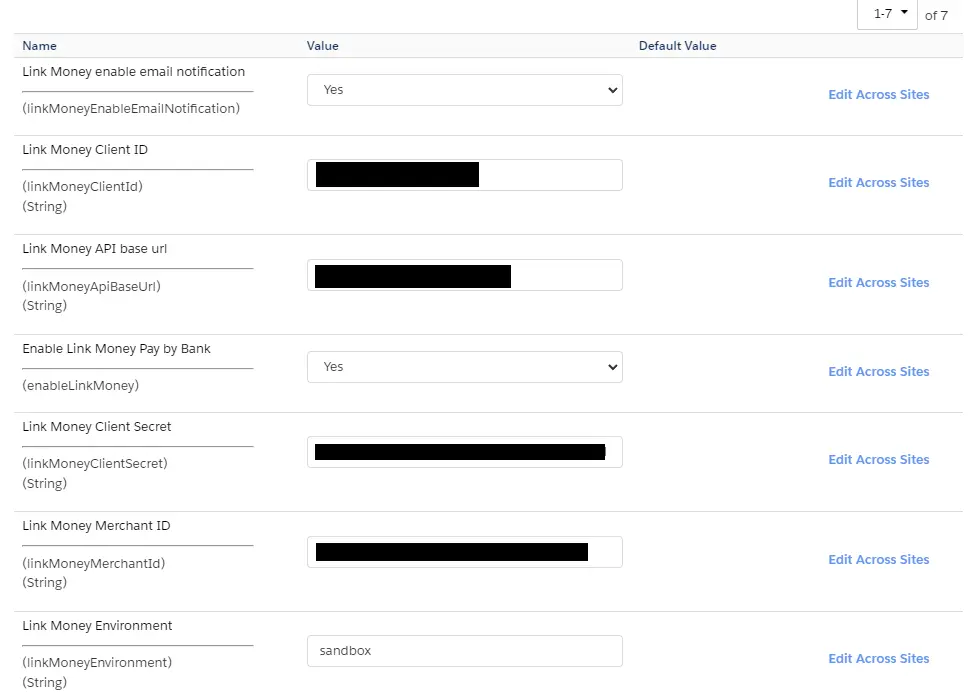Screen dimensions: 977x700
Task: Select the '(linkMoneyEnableEmailNotification)' identifier text
Action: (131, 108)
